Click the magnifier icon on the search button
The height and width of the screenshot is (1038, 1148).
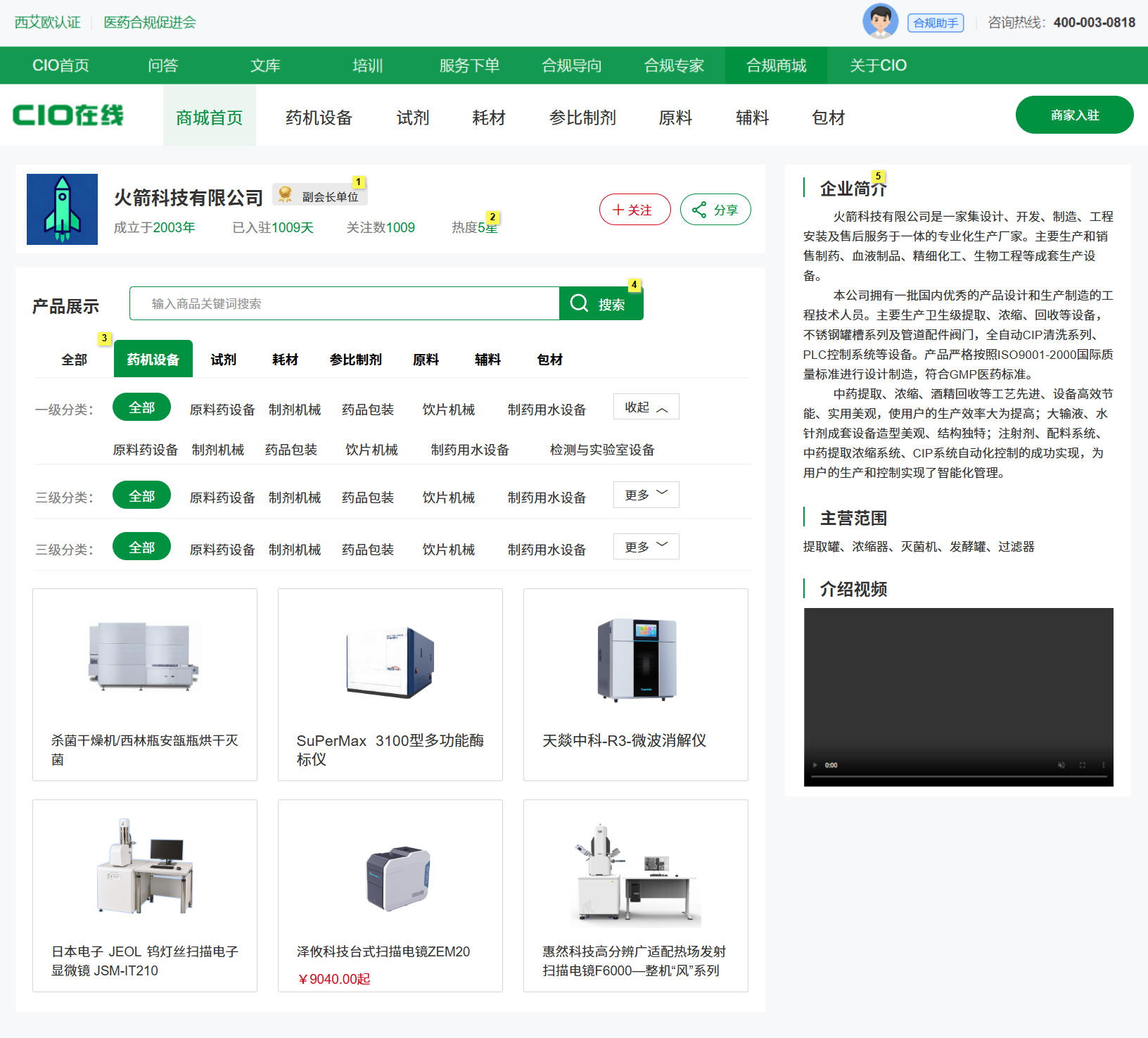coord(580,303)
